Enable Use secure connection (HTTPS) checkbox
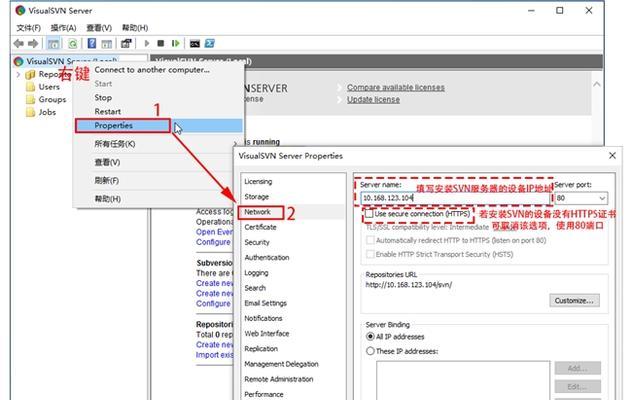The height and width of the screenshot is (400, 632). click(370, 214)
